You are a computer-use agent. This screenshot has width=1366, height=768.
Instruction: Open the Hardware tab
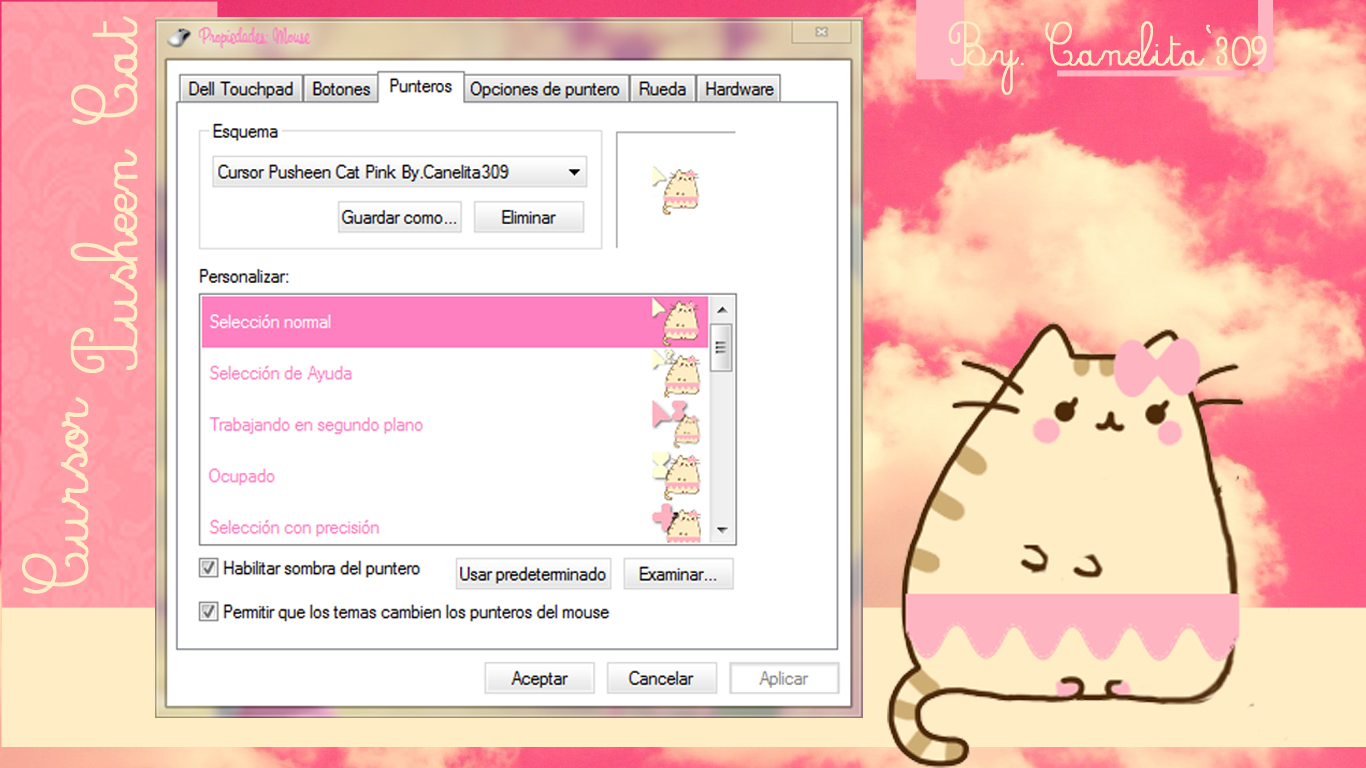click(x=738, y=88)
